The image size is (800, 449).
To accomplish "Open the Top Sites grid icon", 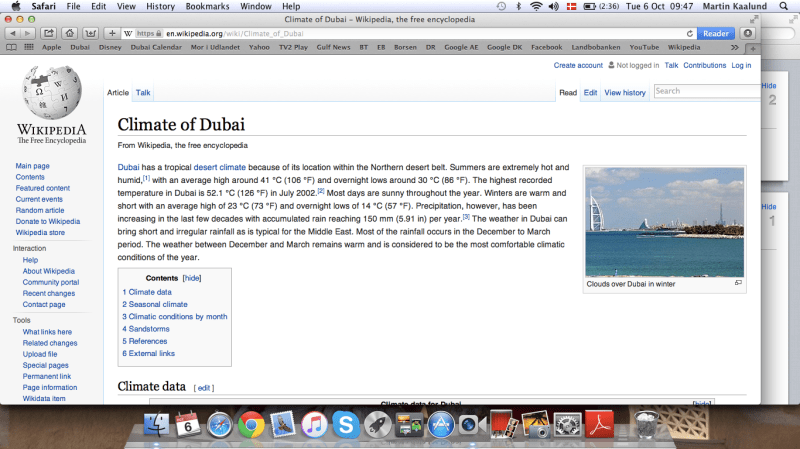I will 29,47.
